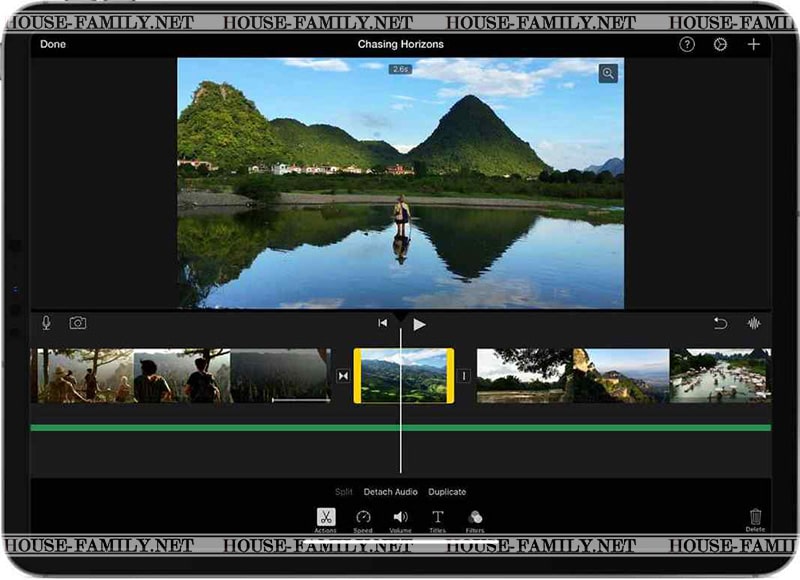Screen dimensions: 800x580
Task: Tap the transition marker after the selected clip
Action: [464, 376]
